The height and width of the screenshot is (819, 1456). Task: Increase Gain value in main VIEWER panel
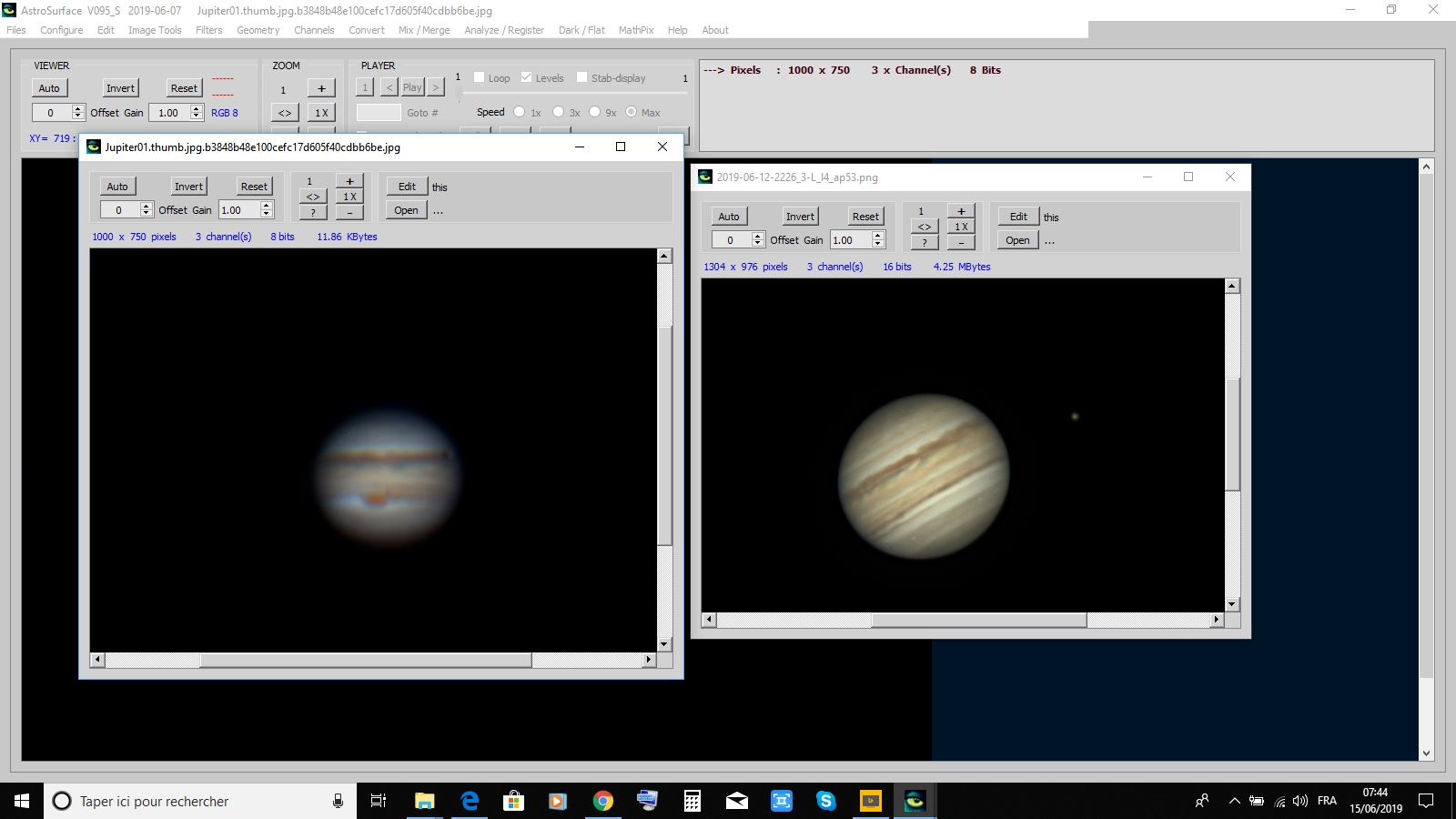tap(197, 108)
